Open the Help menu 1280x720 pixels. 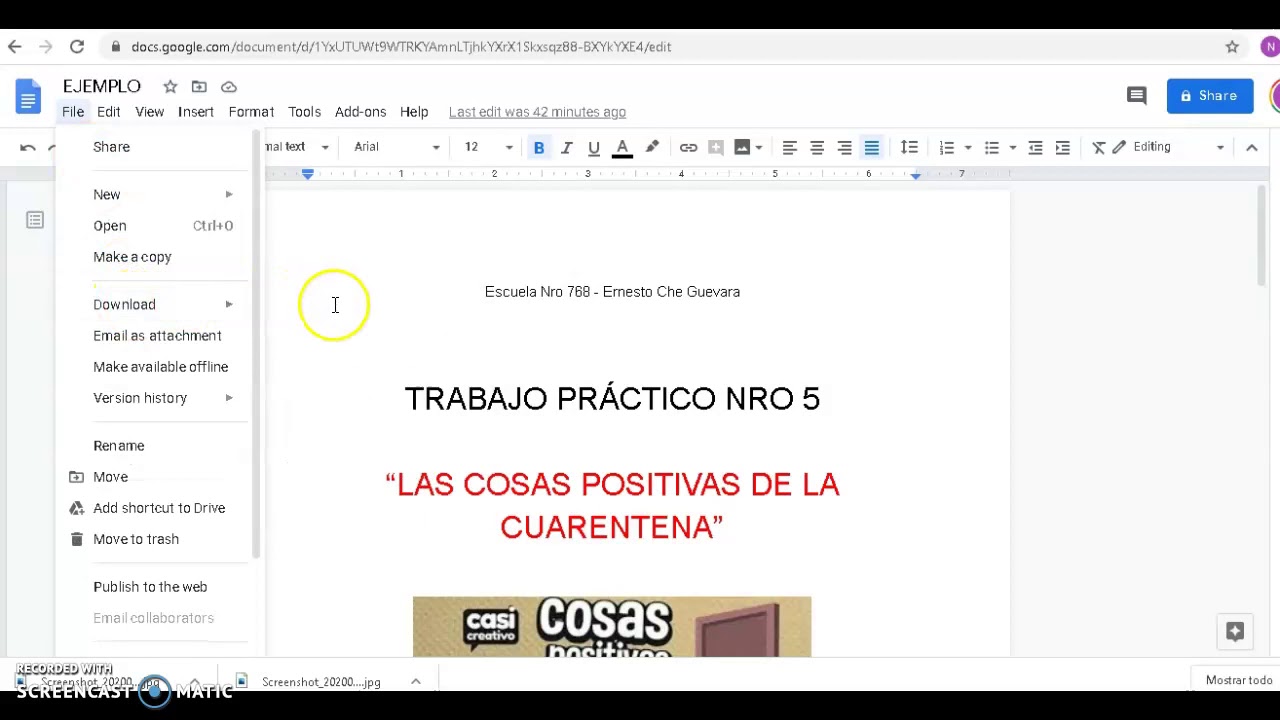[414, 112]
